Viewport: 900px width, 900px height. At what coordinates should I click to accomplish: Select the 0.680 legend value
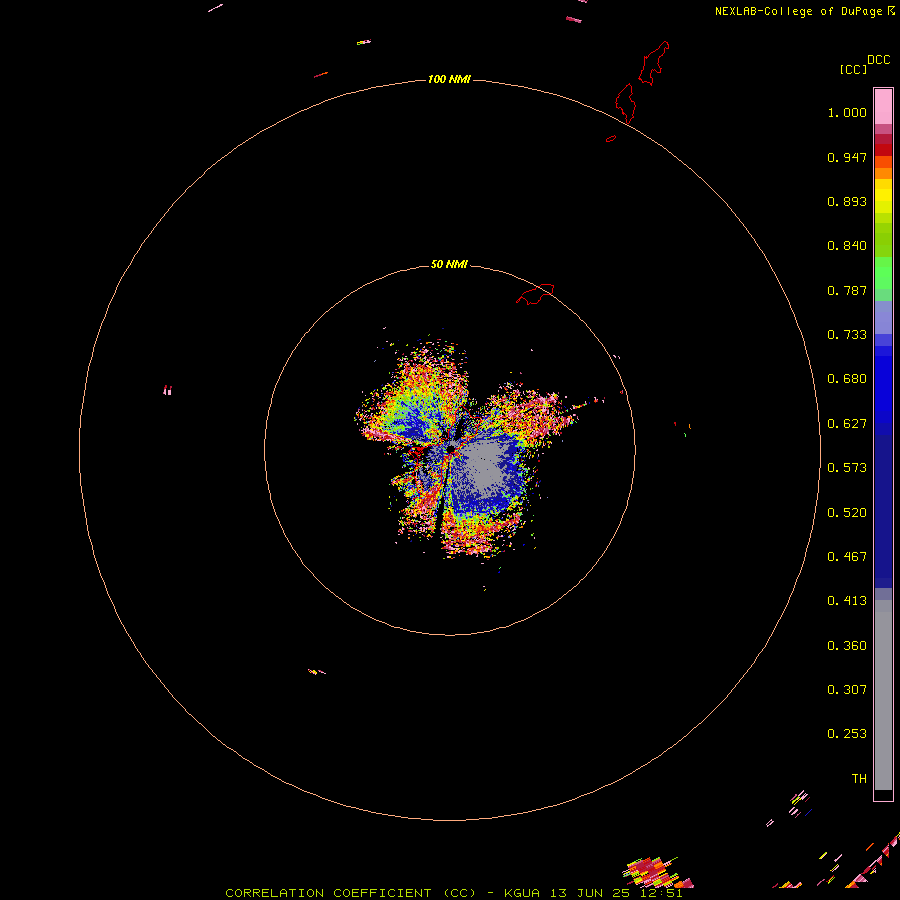coord(847,379)
